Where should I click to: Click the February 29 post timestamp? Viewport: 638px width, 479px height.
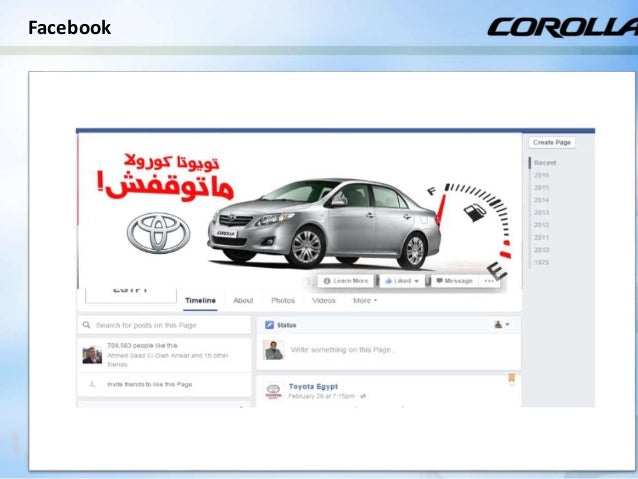click(x=322, y=396)
